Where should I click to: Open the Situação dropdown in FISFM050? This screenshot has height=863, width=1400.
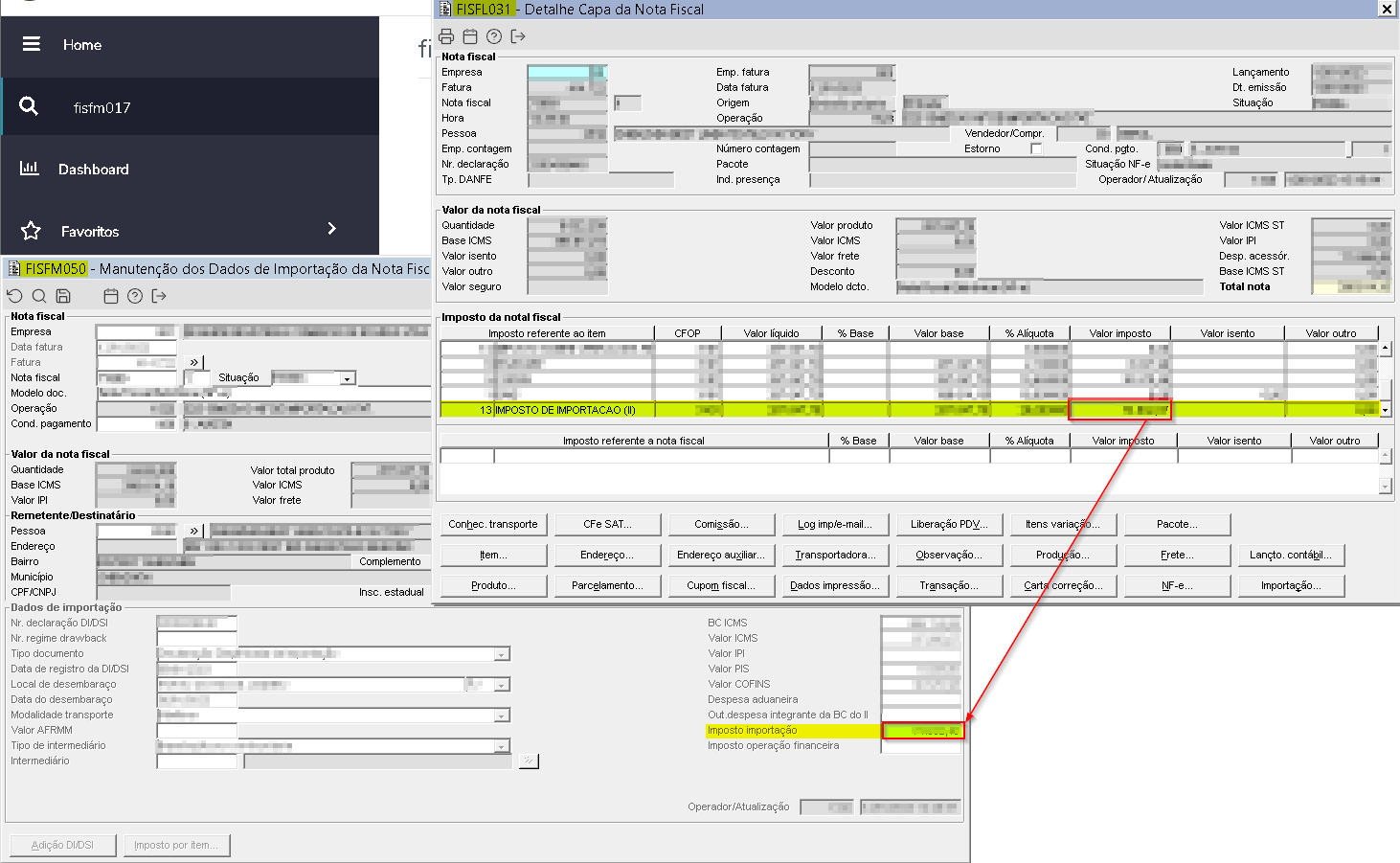[349, 377]
